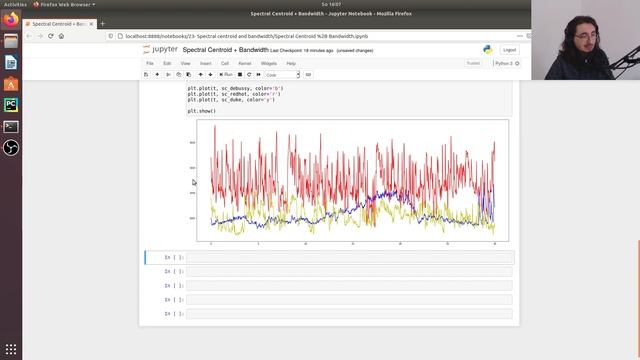Click the Jupyter logo
The height and width of the screenshot is (360, 640).
(160, 50)
